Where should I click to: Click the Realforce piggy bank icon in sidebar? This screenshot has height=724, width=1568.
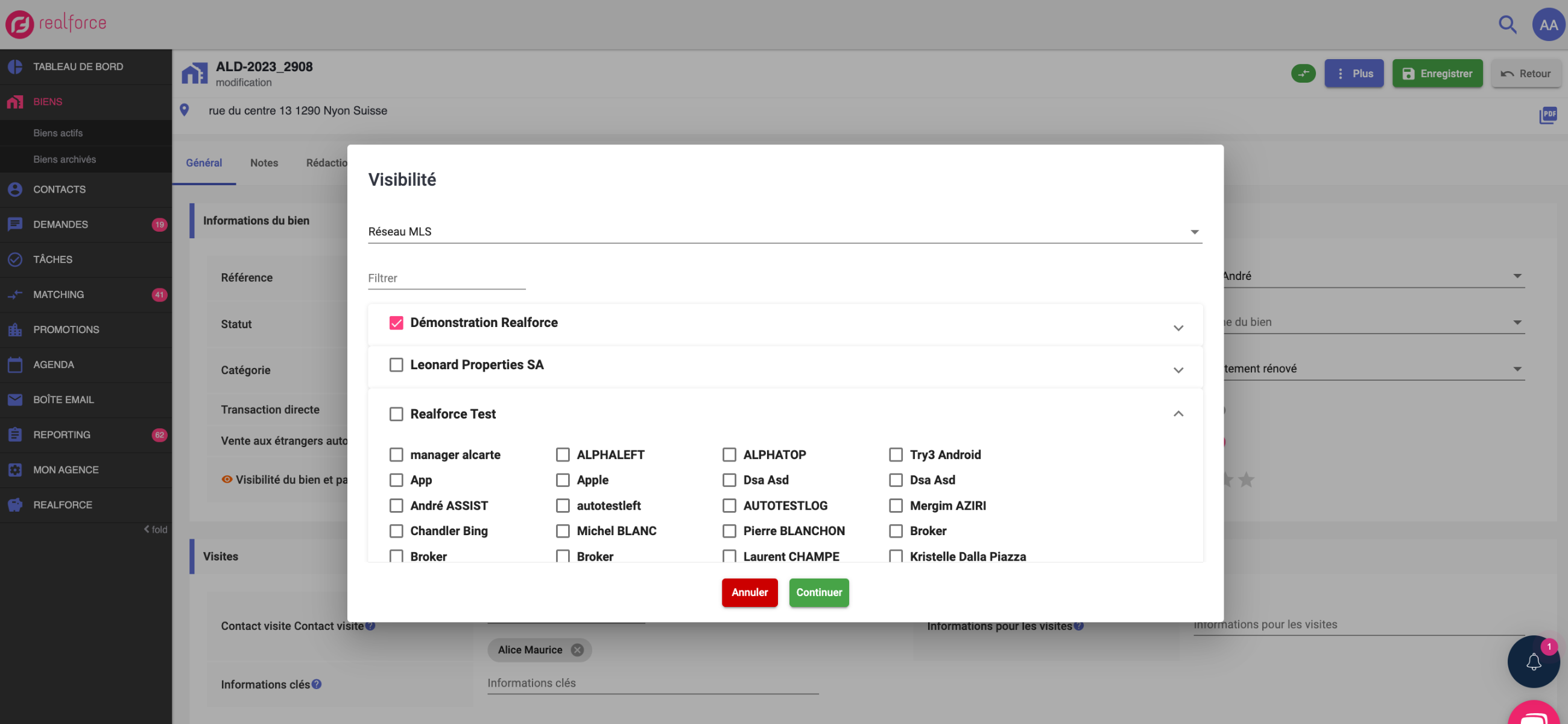click(15, 505)
